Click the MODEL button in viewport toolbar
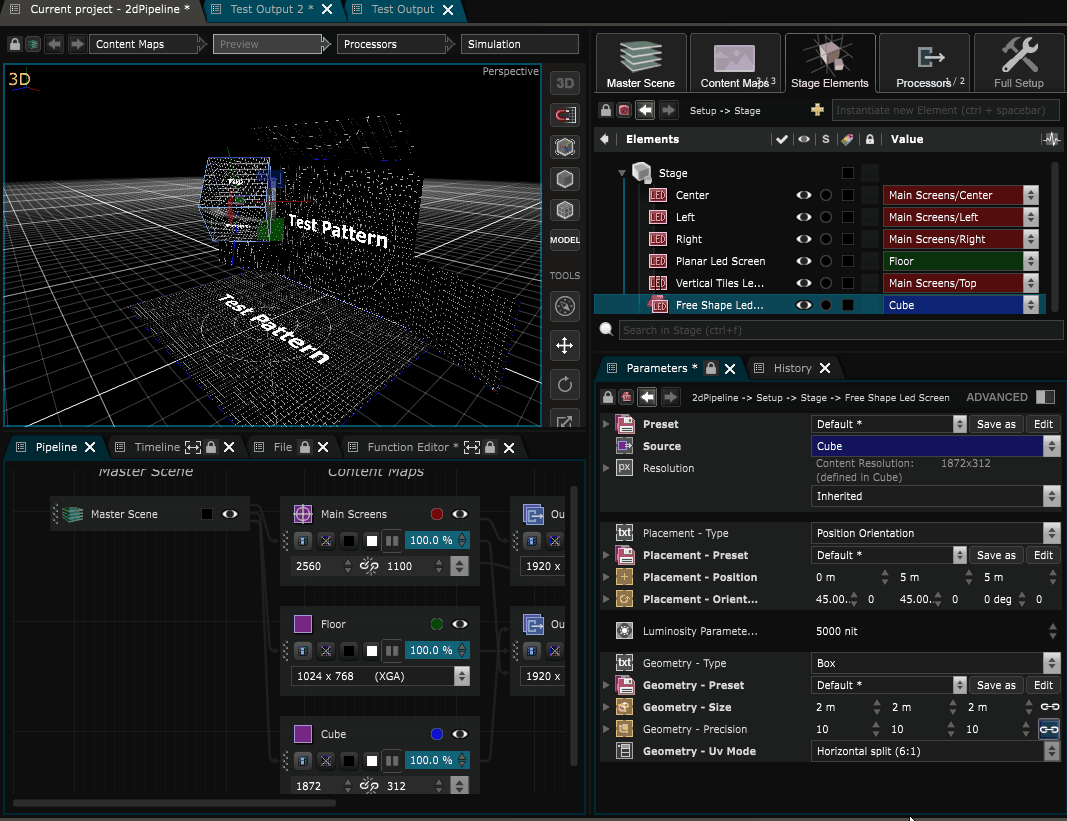Screen dimensions: 1067x821 point(565,240)
